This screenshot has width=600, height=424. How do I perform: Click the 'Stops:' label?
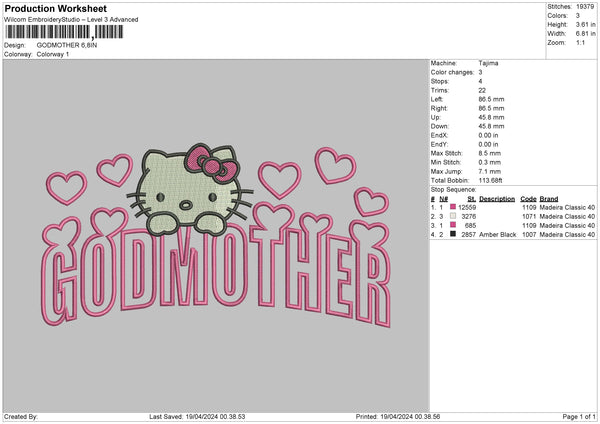click(x=440, y=81)
